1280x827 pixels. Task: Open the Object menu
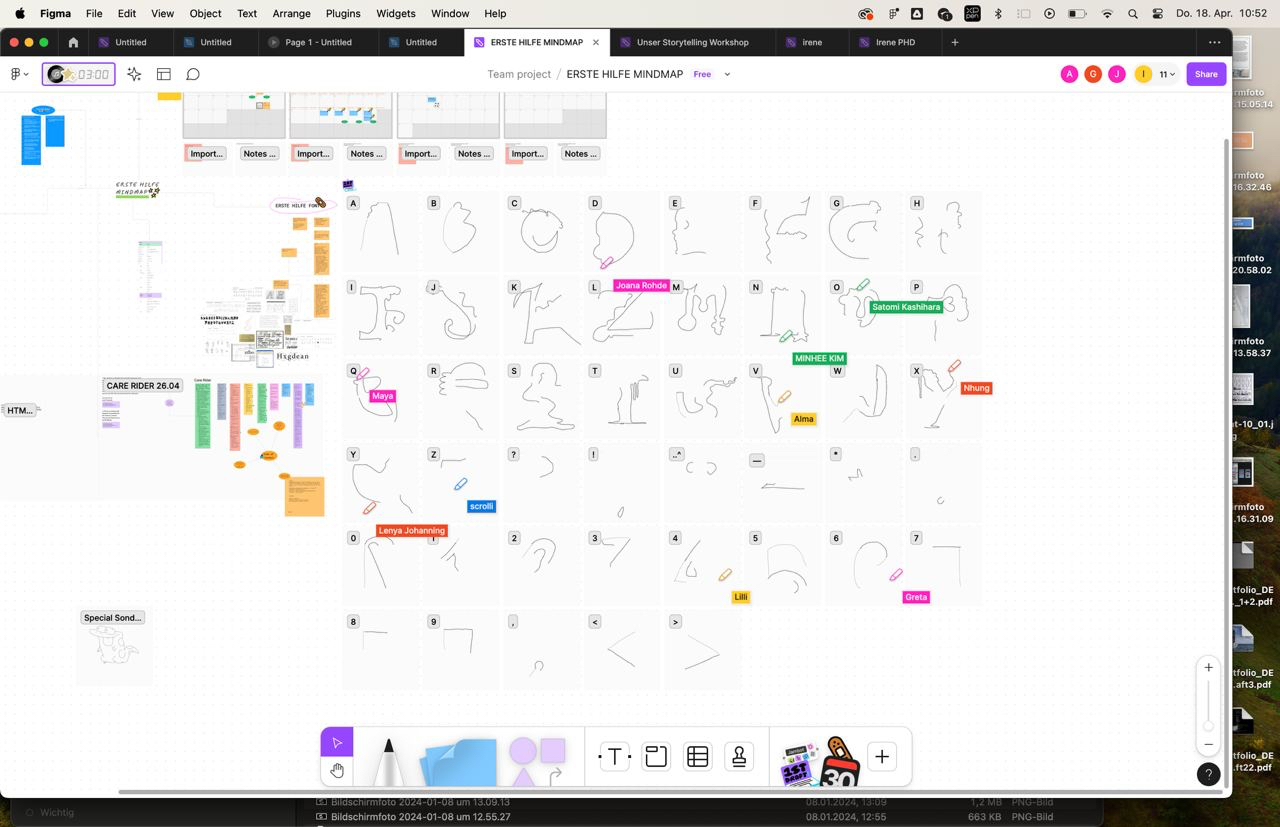205,14
